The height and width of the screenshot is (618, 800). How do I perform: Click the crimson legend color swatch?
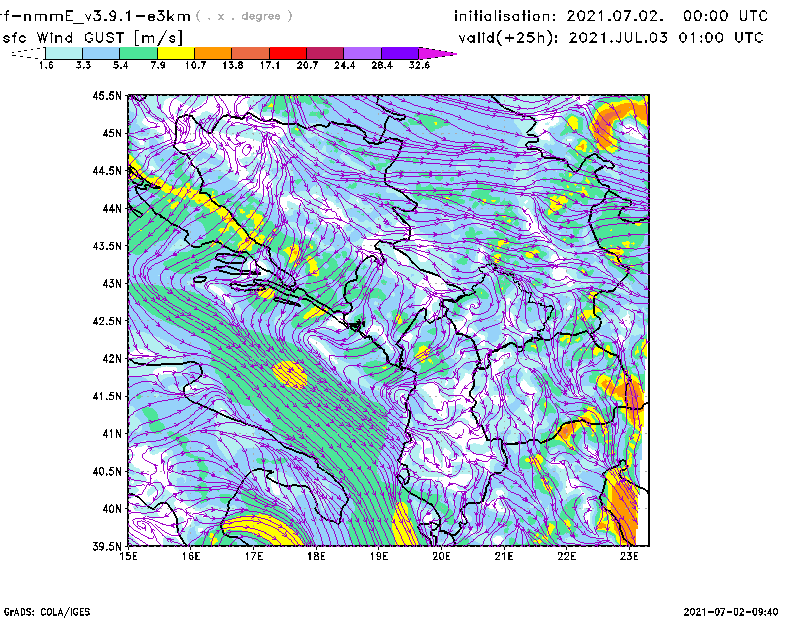click(325, 53)
